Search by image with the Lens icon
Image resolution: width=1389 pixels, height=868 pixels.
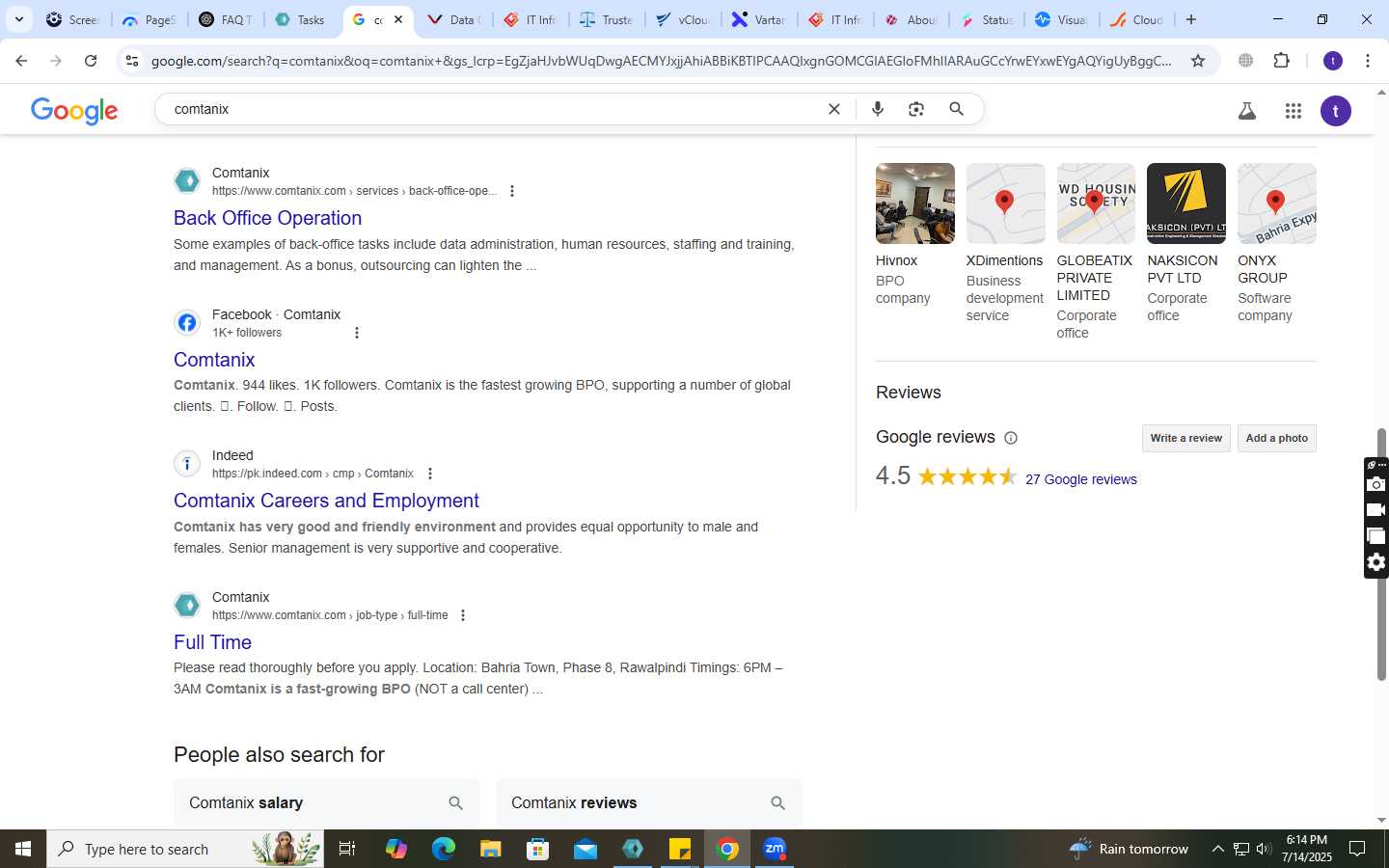[916, 109]
